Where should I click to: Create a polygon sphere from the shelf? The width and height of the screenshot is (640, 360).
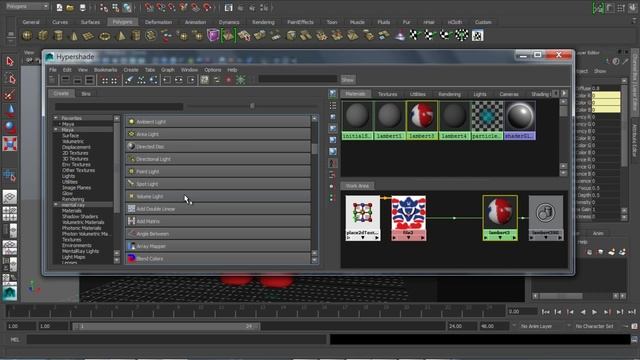27,36
